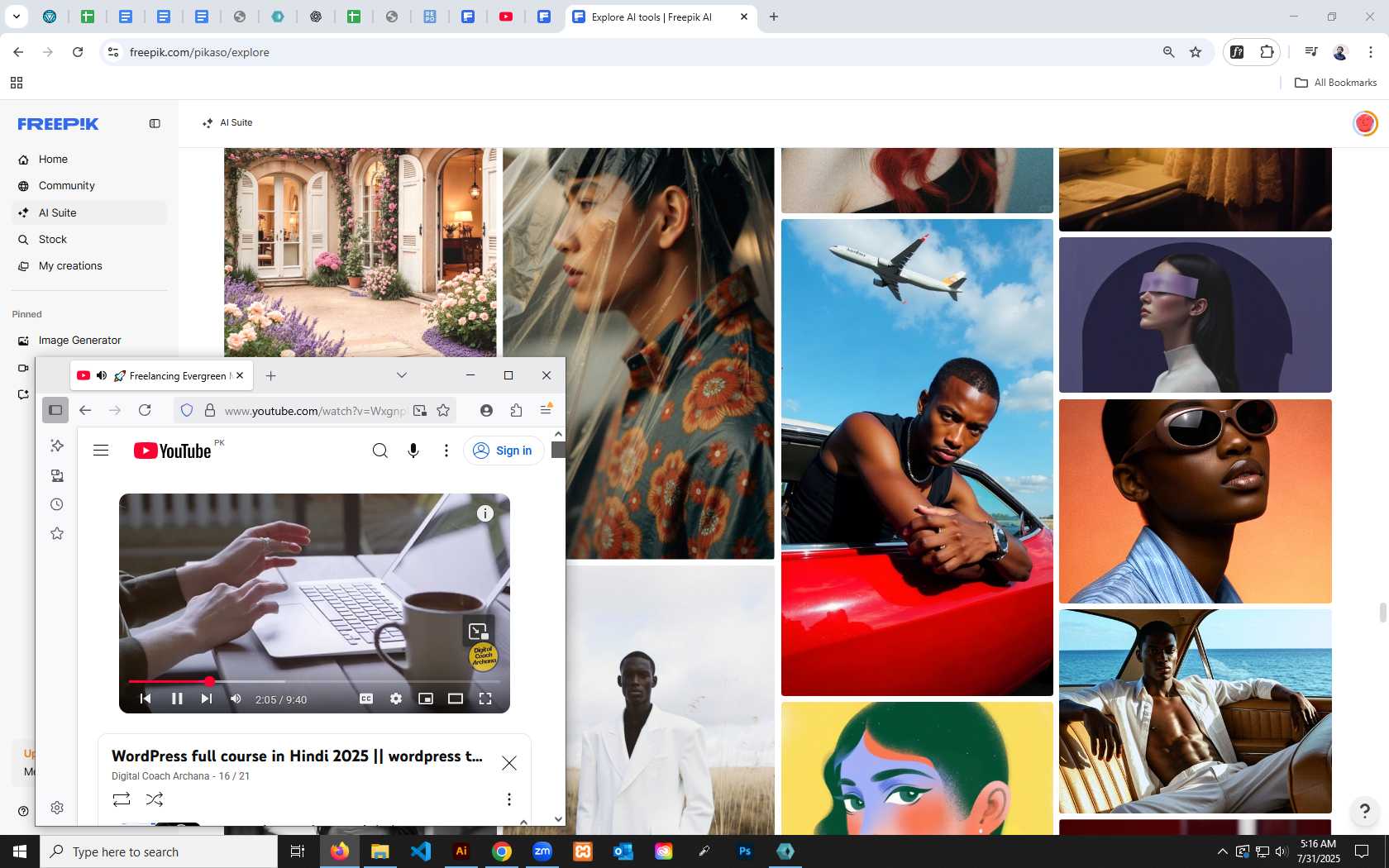Open Firefox account icon
This screenshot has height=868, width=1389.
pyautogui.click(x=486, y=410)
